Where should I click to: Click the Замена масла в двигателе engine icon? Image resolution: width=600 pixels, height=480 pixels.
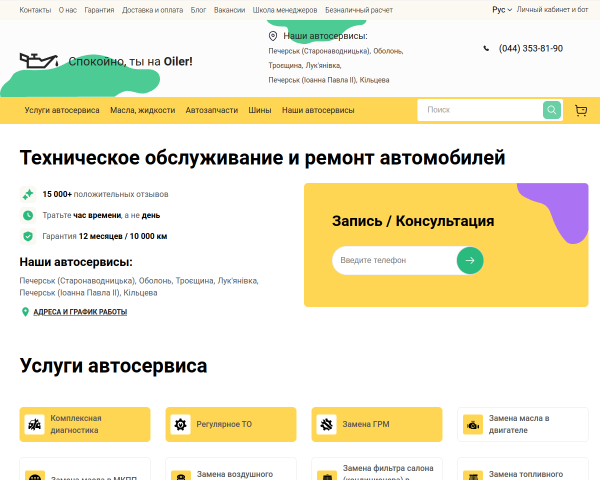pyautogui.click(x=473, y=424)
